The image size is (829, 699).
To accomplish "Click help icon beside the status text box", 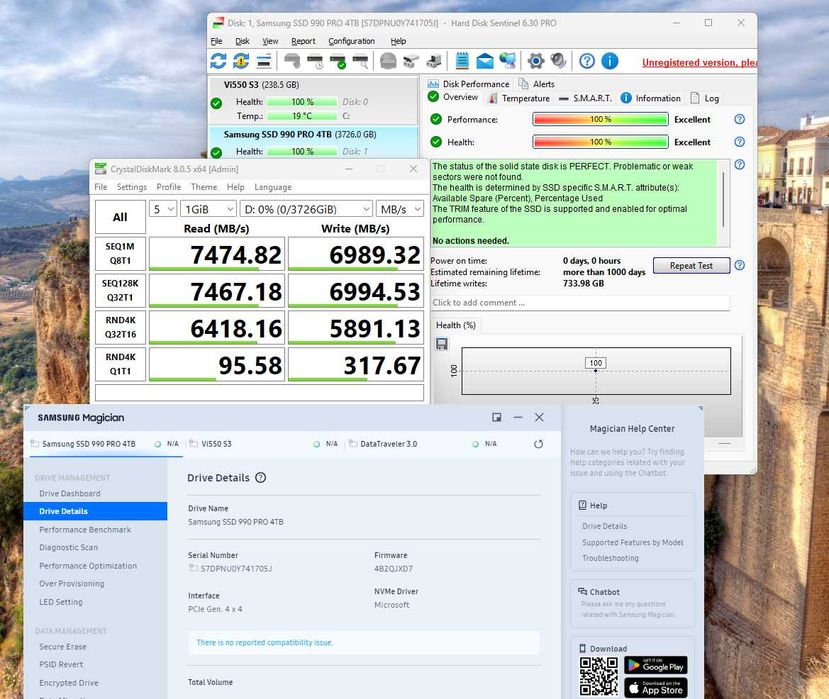I will [740, 164].
